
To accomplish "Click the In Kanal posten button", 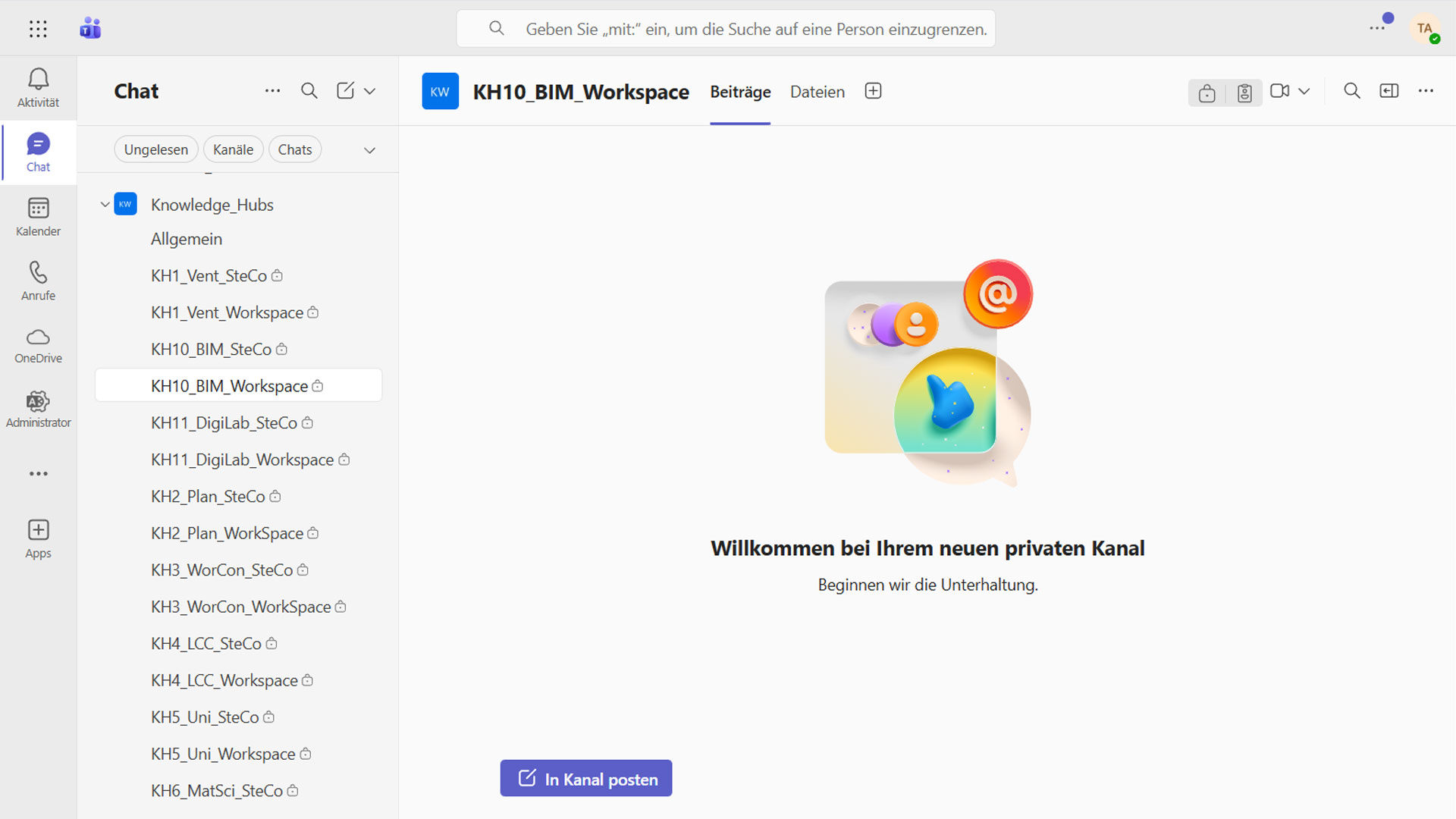I will point(585,779).
